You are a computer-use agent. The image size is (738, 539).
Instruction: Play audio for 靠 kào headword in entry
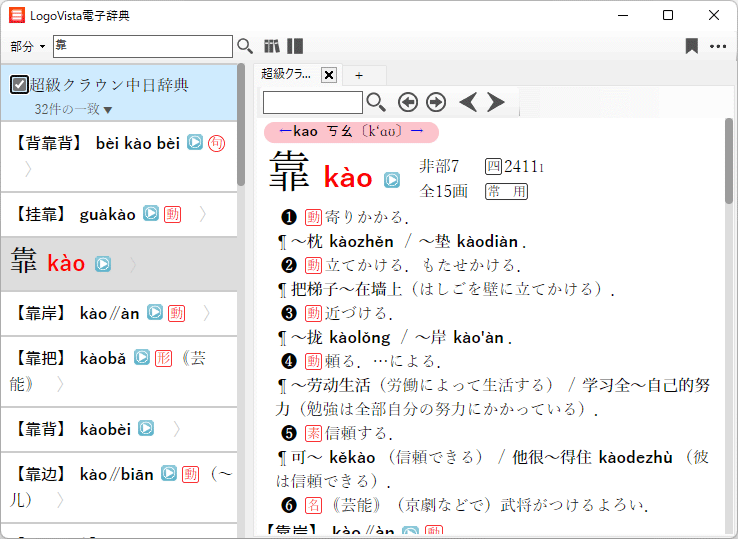392,180
